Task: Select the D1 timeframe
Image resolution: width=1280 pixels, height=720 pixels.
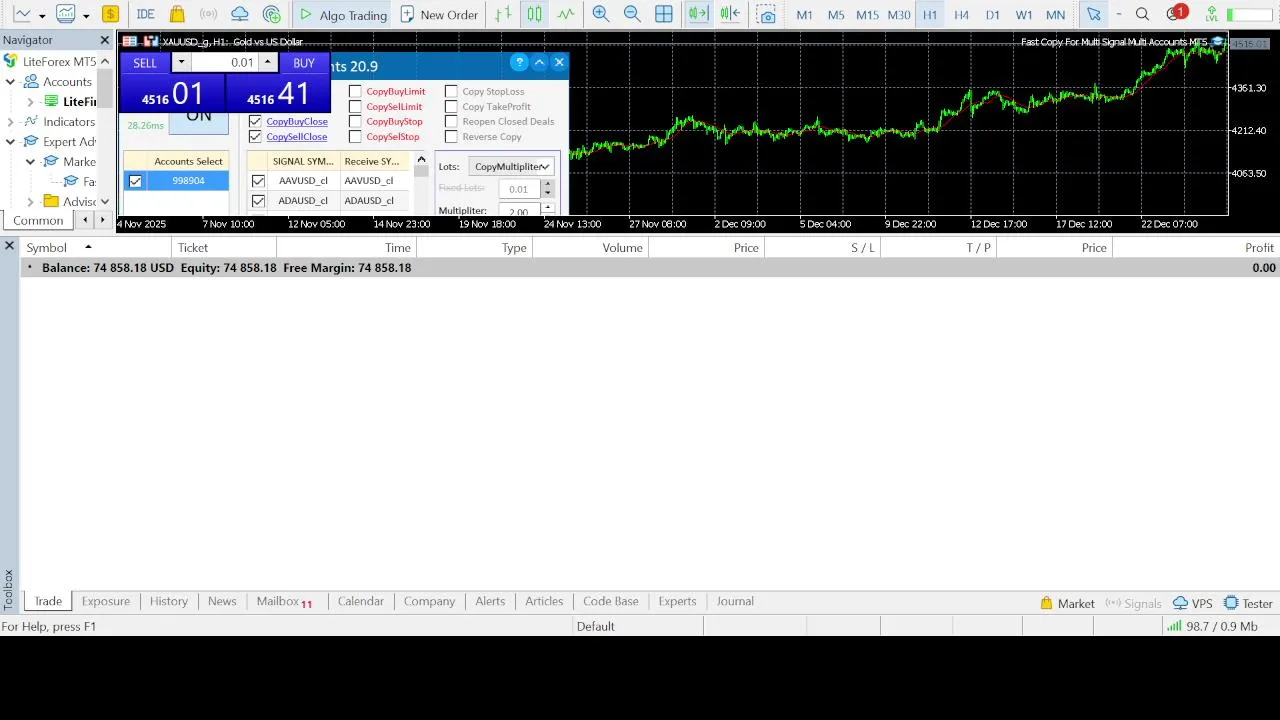Action: [x=992, y=15]
